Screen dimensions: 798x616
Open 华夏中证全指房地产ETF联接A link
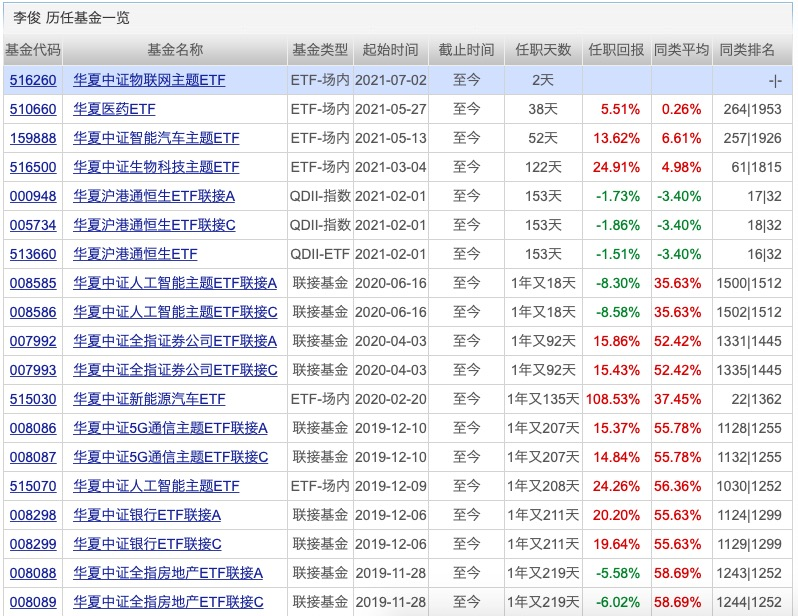[x=168, y=574]
